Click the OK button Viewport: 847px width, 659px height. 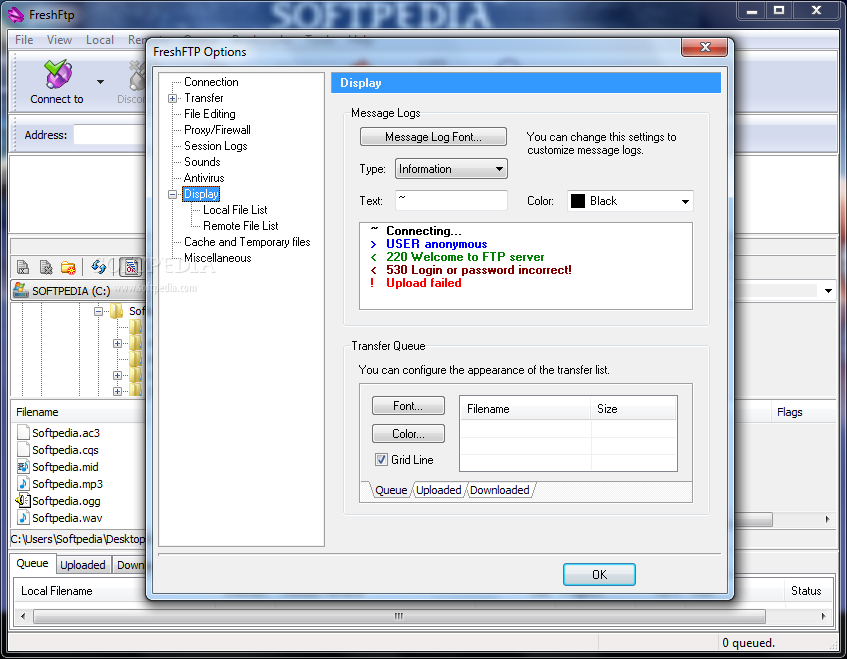click(599, 575)
